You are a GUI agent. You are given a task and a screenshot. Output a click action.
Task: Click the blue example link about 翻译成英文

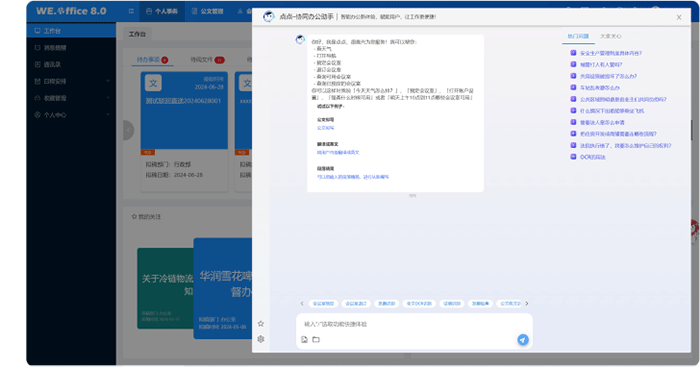coord(338,153)
